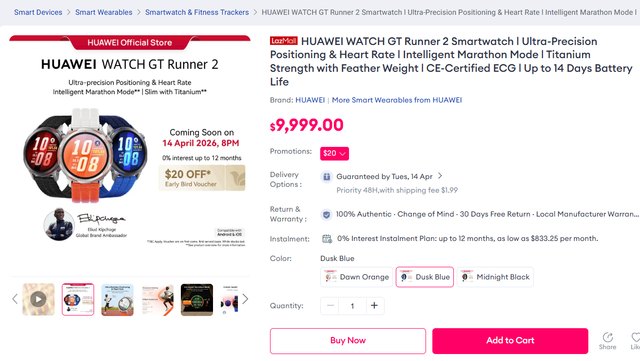Viewport: 640px width, 361px height.
Task: Expand delivery options chevron
Action: pyautogui.click(x=440, y=176)
